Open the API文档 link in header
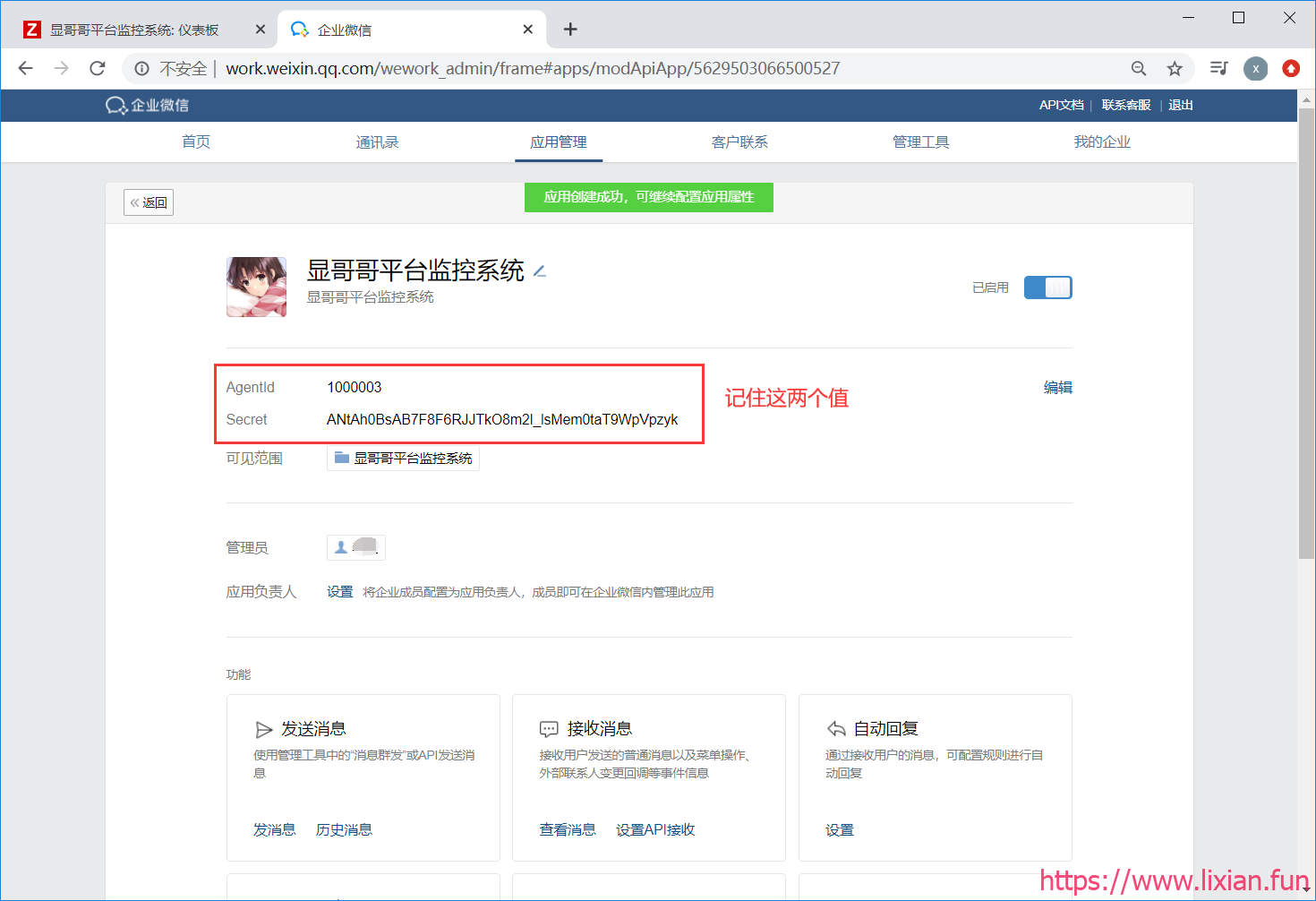 point(1061,106)
